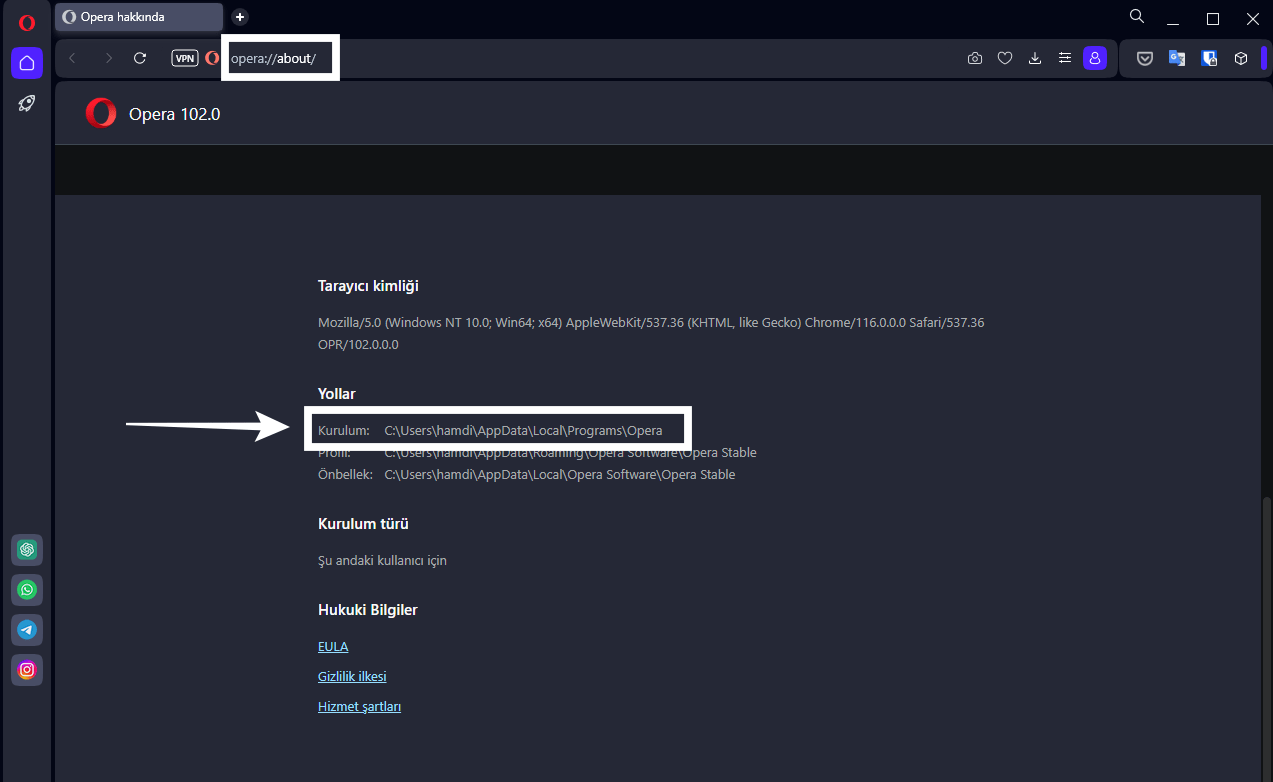Click 'Şu andaki kullanıcı için' text
This screenshot has height=782, width=1273.
(x=382, y=561)
